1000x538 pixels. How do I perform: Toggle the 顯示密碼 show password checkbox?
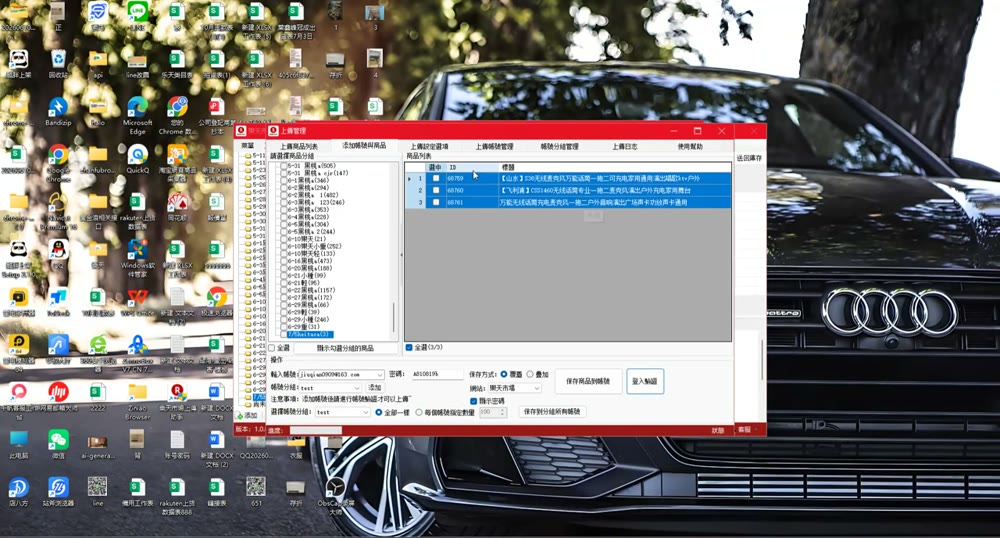click(x=473, y=401)
